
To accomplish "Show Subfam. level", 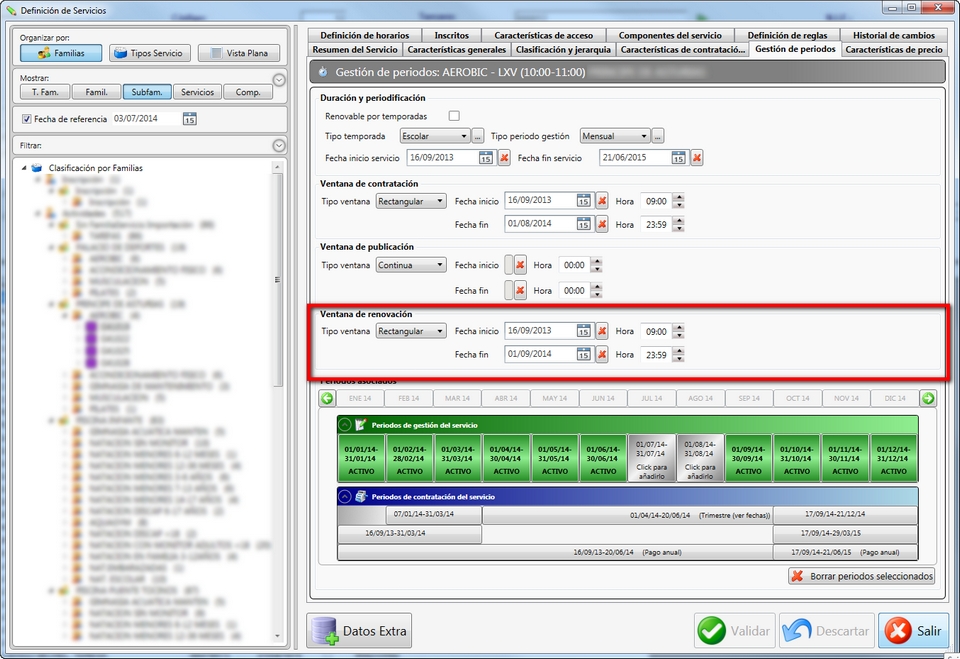I will point(147,92).
